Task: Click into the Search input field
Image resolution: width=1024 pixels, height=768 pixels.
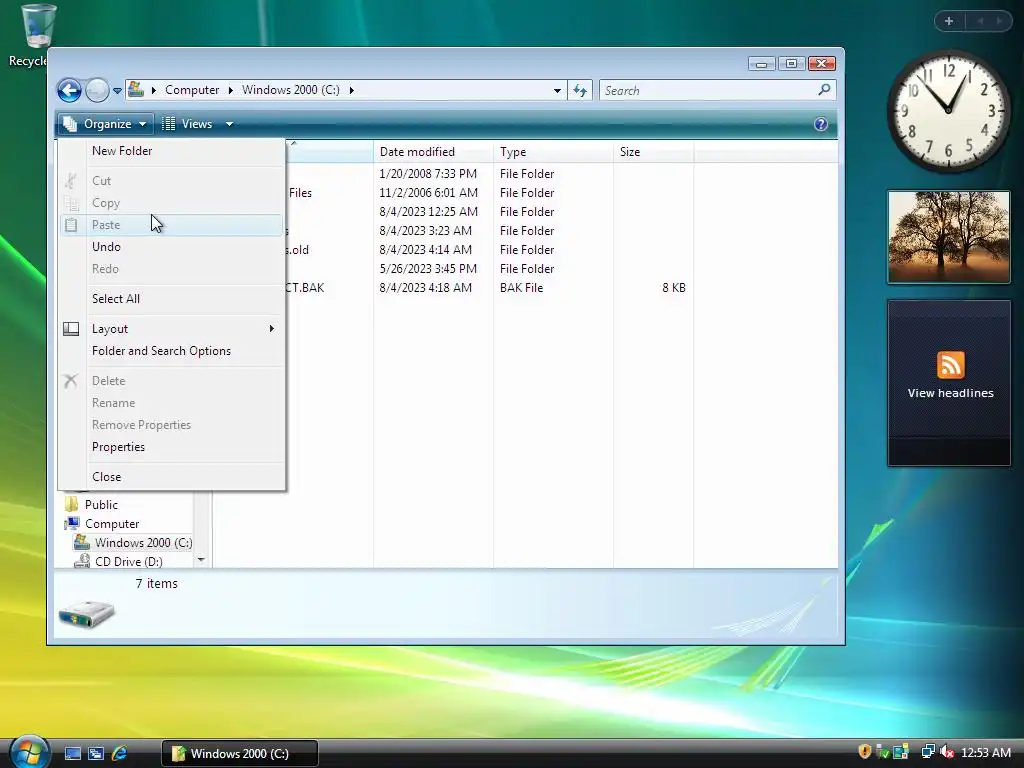Action: (707, 90)
